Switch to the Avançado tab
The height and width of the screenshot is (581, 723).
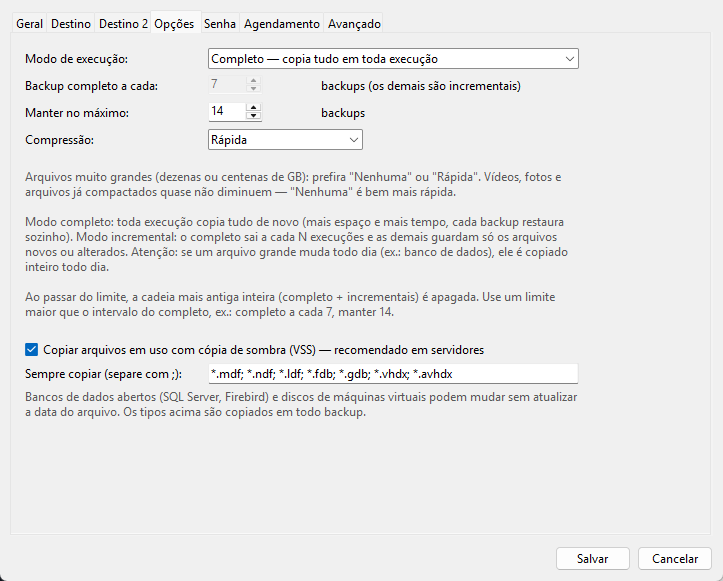click(354, 24)
